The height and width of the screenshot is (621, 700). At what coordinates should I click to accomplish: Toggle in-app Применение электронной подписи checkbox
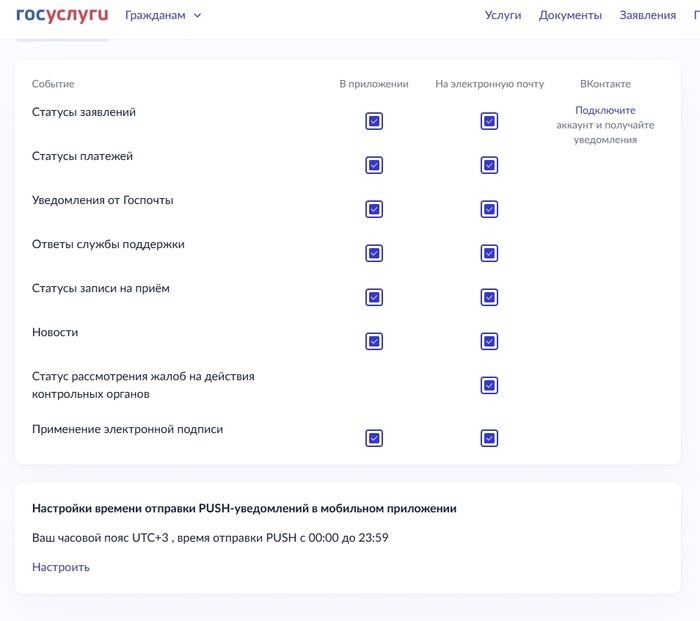coord(374,438)
